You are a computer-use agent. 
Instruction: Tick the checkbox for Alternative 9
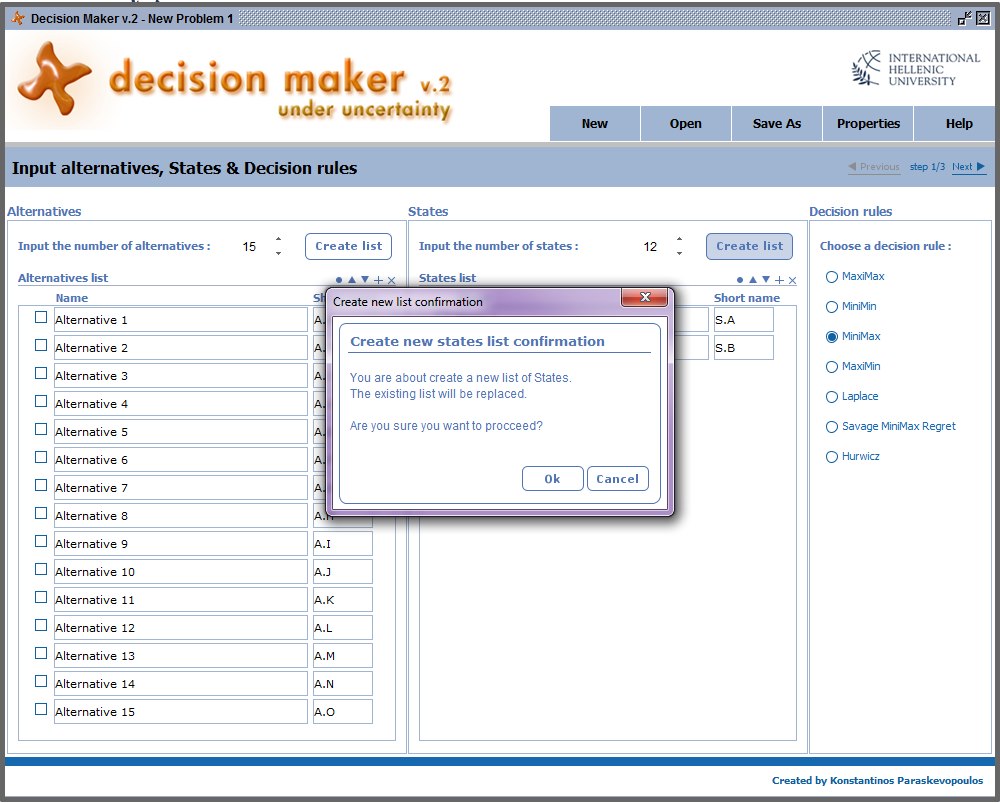click(41, 542)
